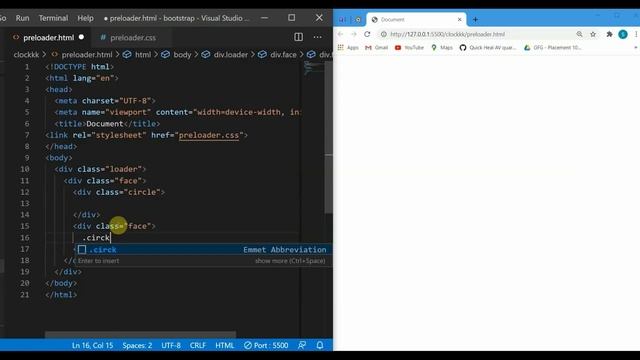Open the Quick Heal AV GitHub bookmark
Image resolution: width=640 pixels, height=360 pixels.
(488, 48)
